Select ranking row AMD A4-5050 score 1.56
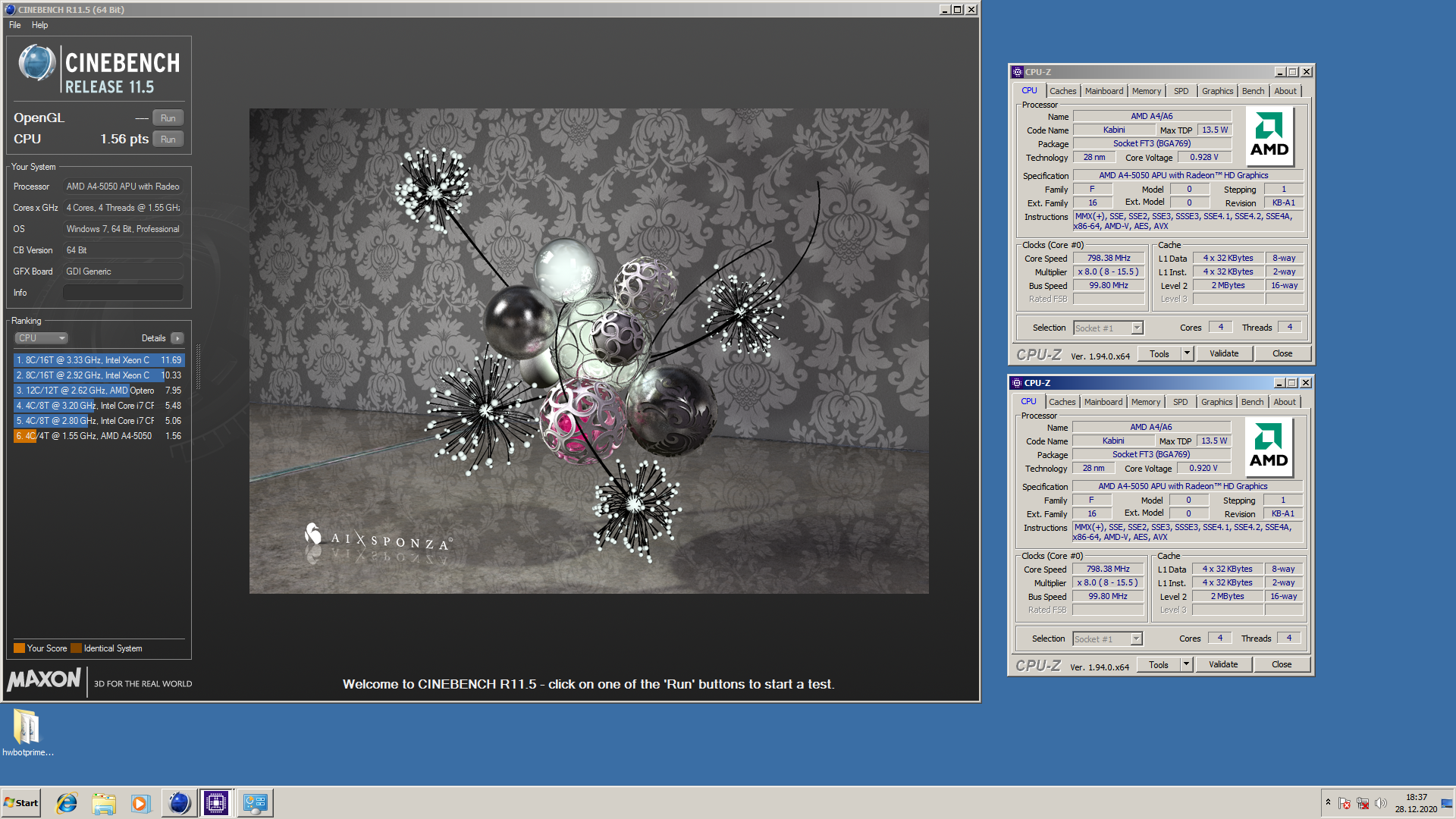This screenshot has width=1456, height=819. tap(99, 436)
